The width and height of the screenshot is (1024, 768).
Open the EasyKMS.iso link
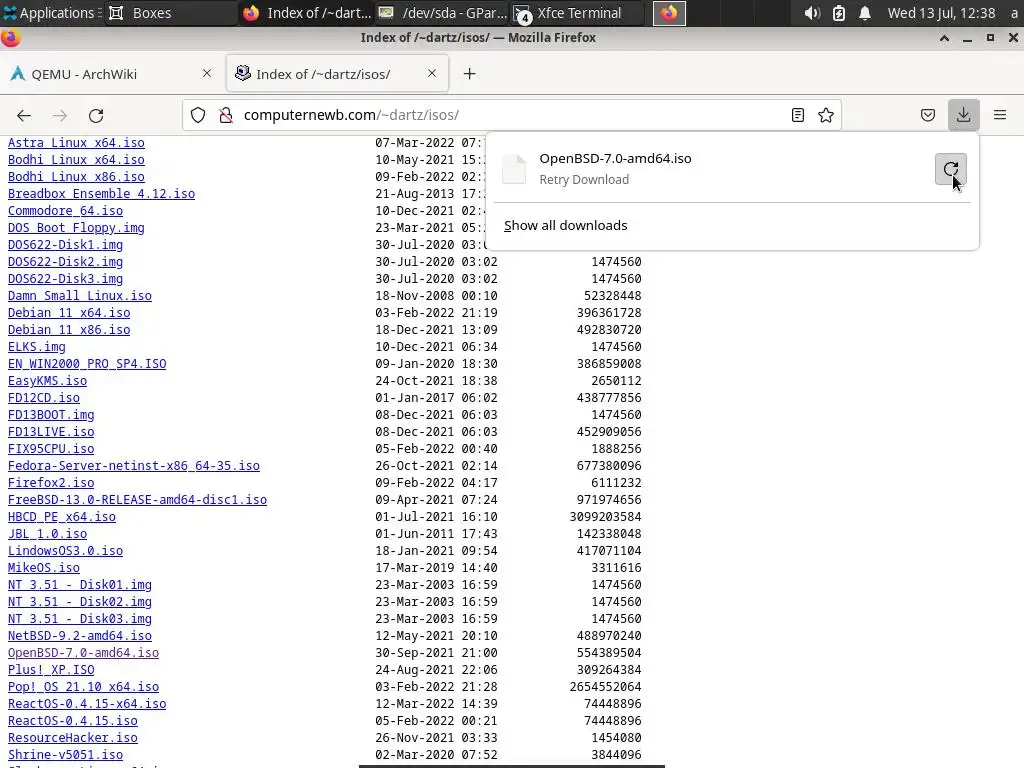(48, 381)
